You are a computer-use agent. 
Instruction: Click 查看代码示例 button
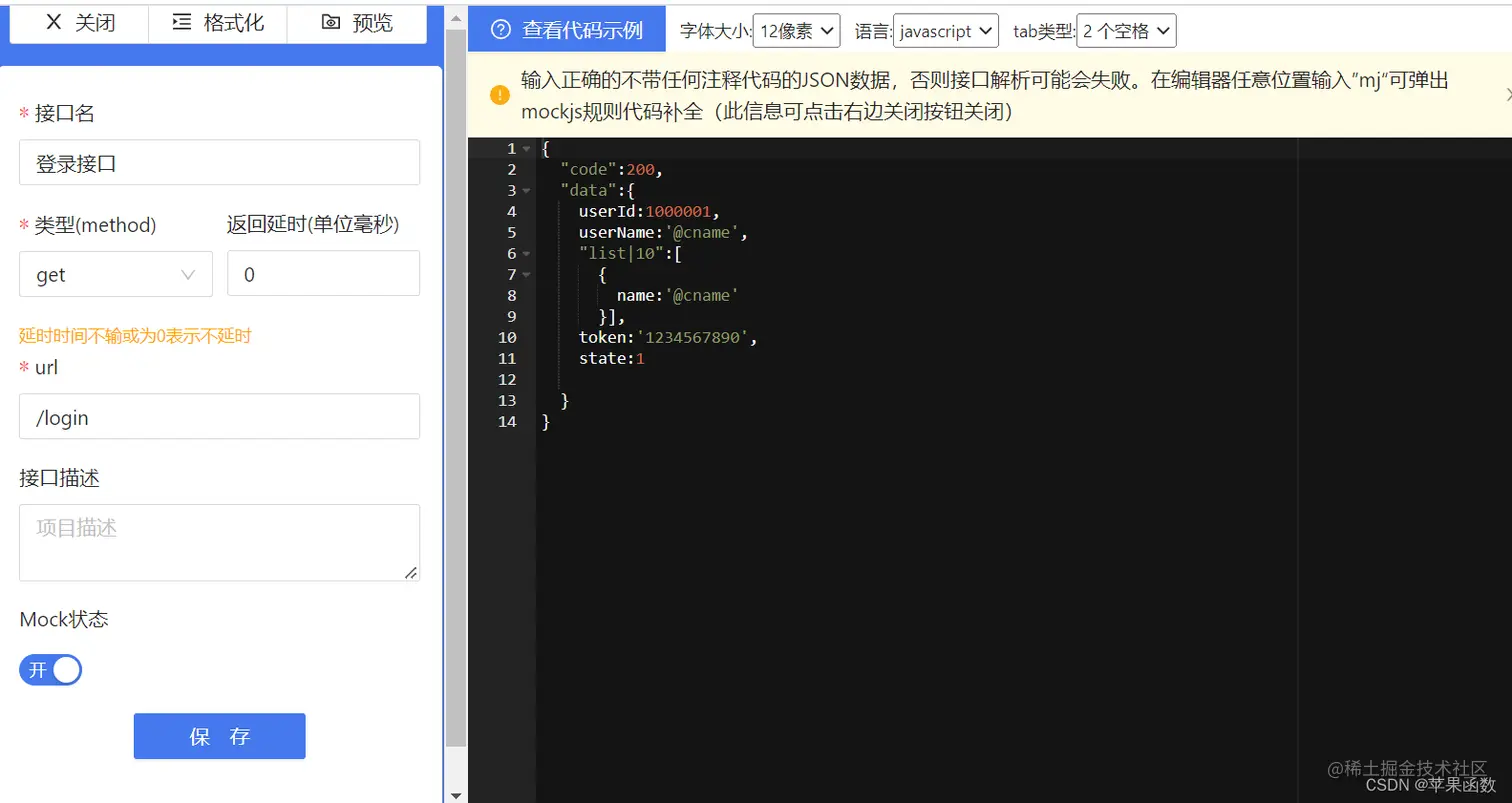tap(567, 30)
